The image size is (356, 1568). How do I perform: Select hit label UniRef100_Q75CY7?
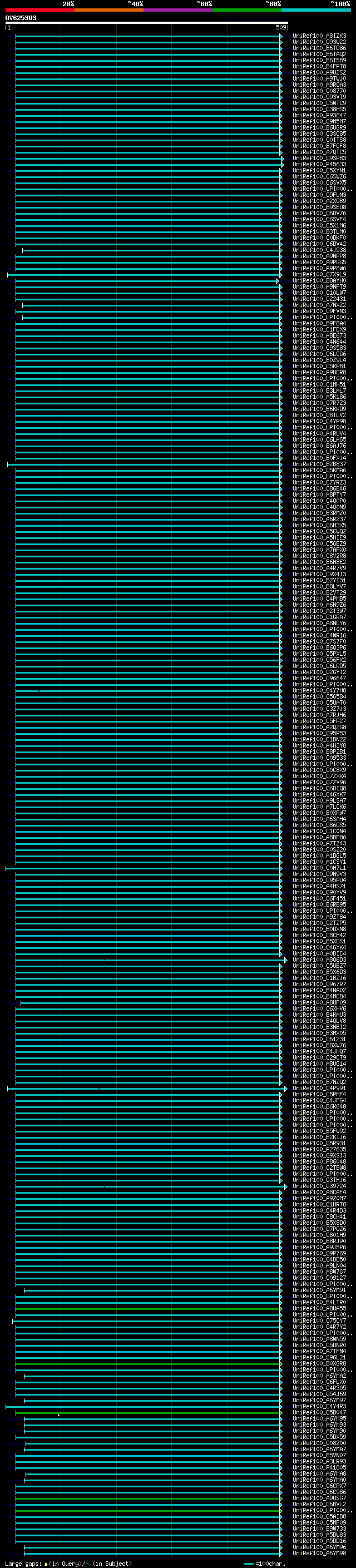pos(319,1321)
